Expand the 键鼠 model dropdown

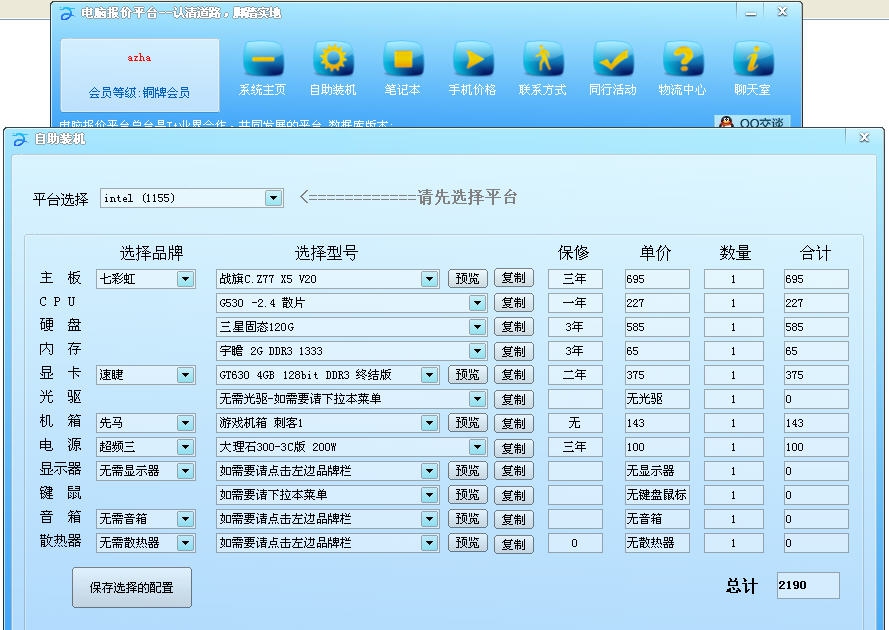429,495
